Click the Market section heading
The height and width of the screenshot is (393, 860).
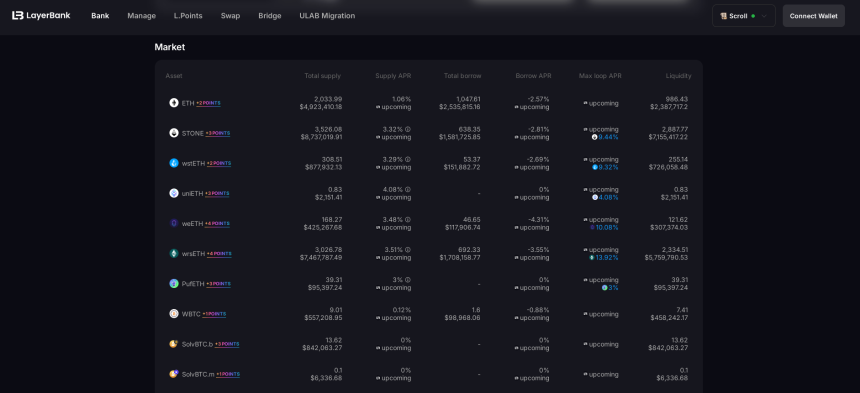point(169,47)
